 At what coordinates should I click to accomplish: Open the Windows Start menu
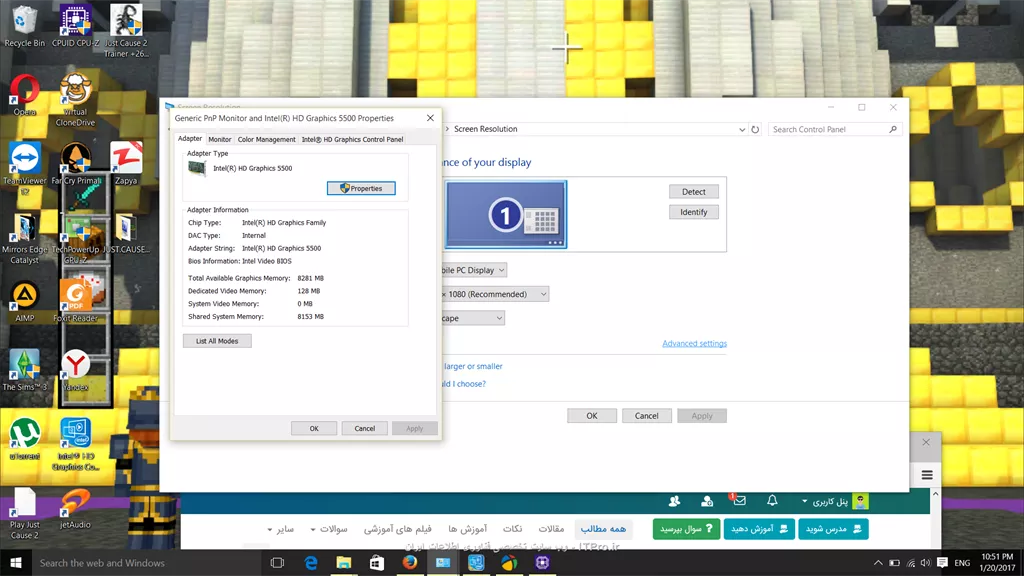[16, 562]
